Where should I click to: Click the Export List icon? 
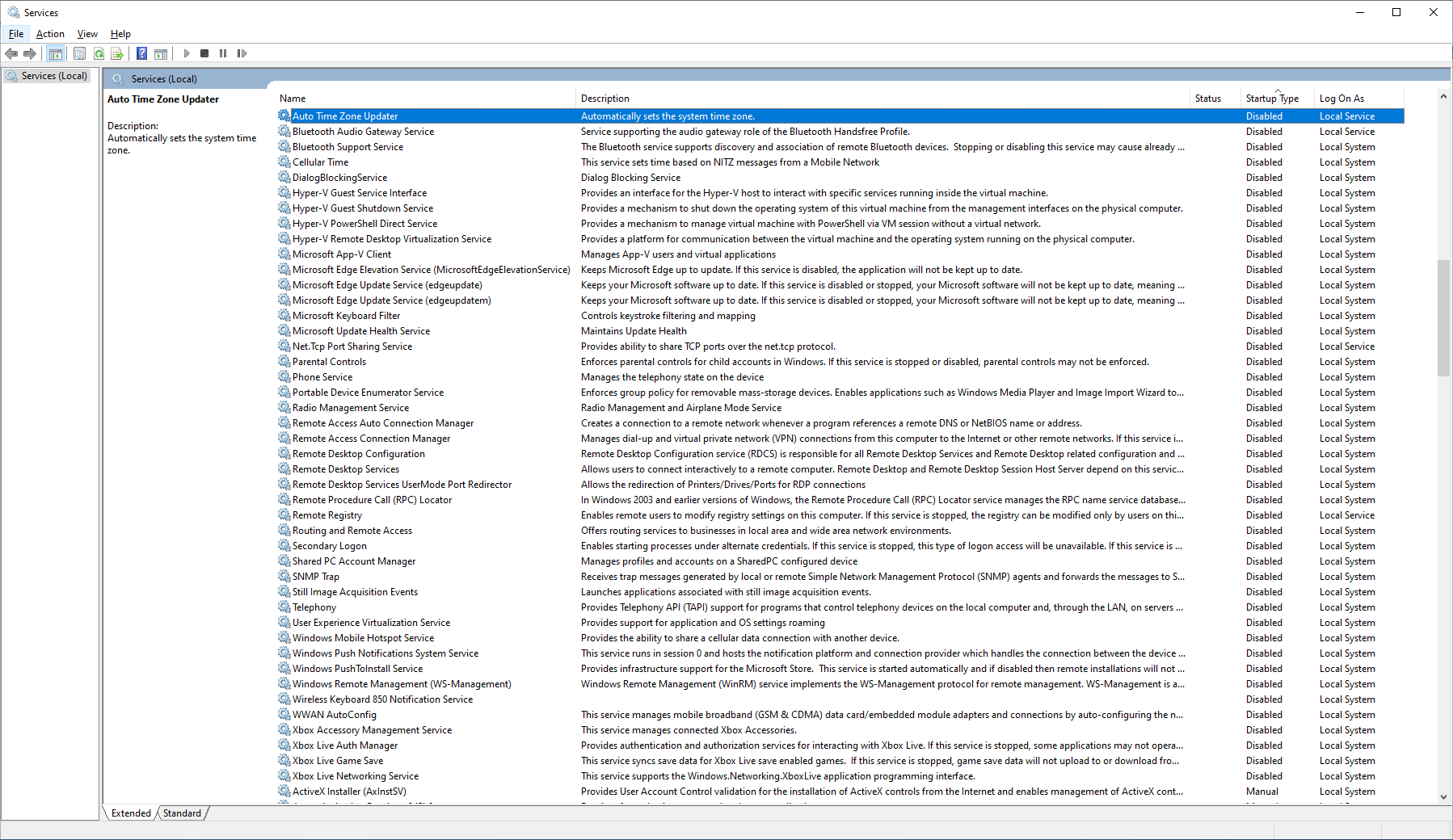point(117,53)
